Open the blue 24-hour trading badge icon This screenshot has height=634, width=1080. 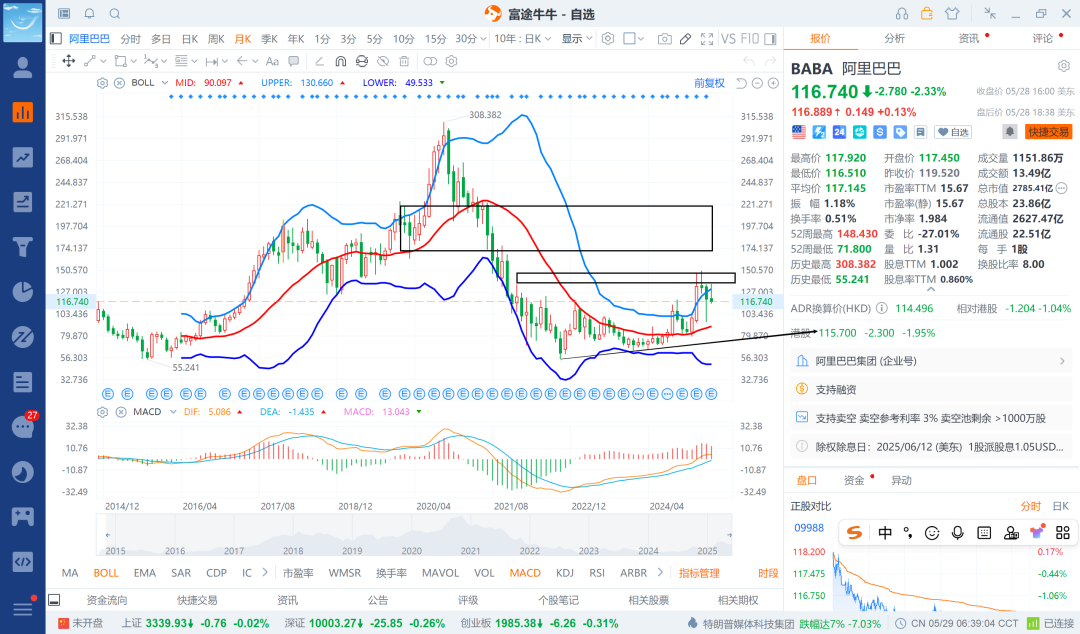click(839, 132)
